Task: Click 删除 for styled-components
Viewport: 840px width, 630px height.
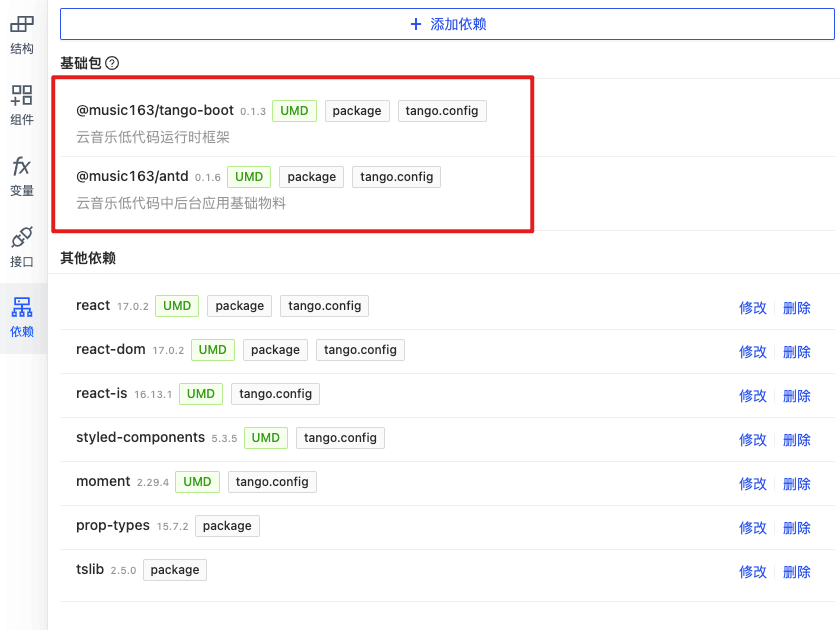Action: pos(797,440)
